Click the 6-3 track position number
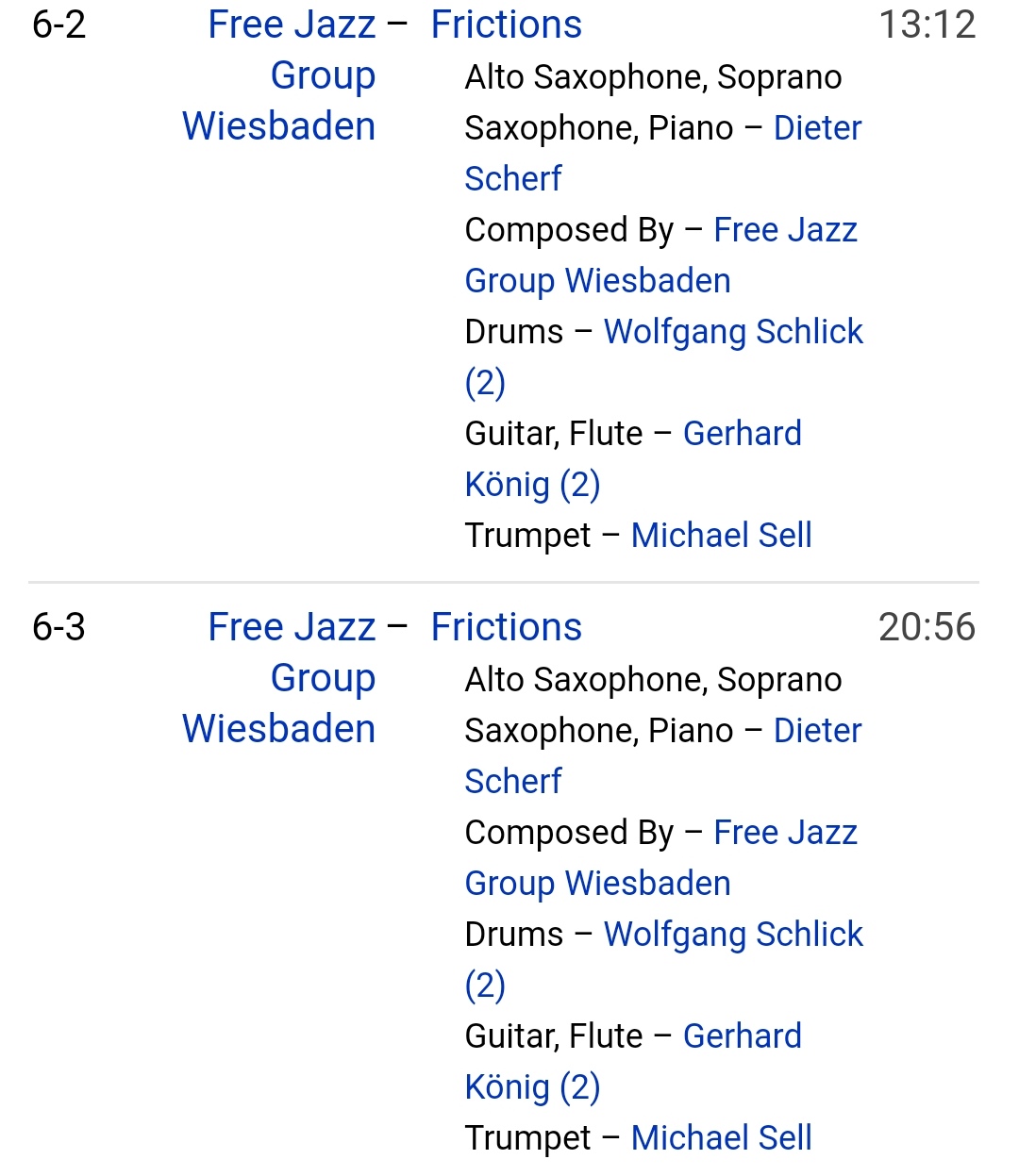Screen dimensions: 1019x1176 [58, 627]
